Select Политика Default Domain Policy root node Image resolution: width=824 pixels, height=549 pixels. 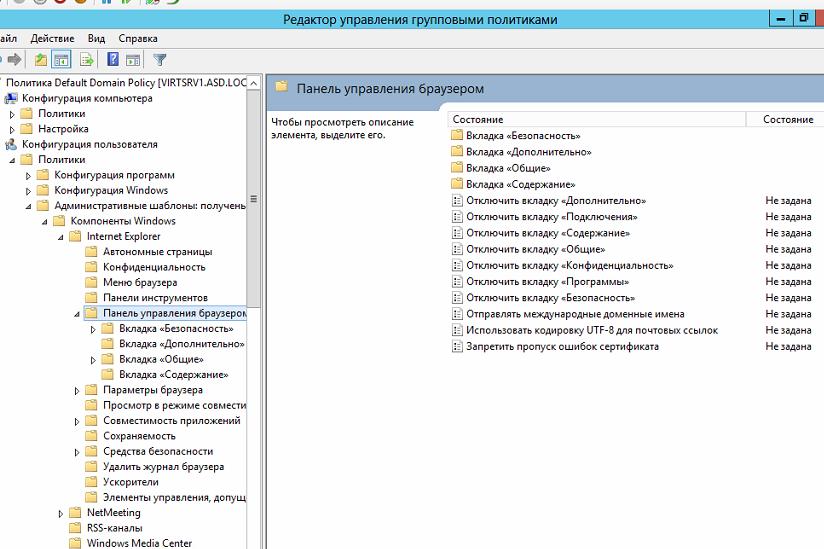(126, 82)
